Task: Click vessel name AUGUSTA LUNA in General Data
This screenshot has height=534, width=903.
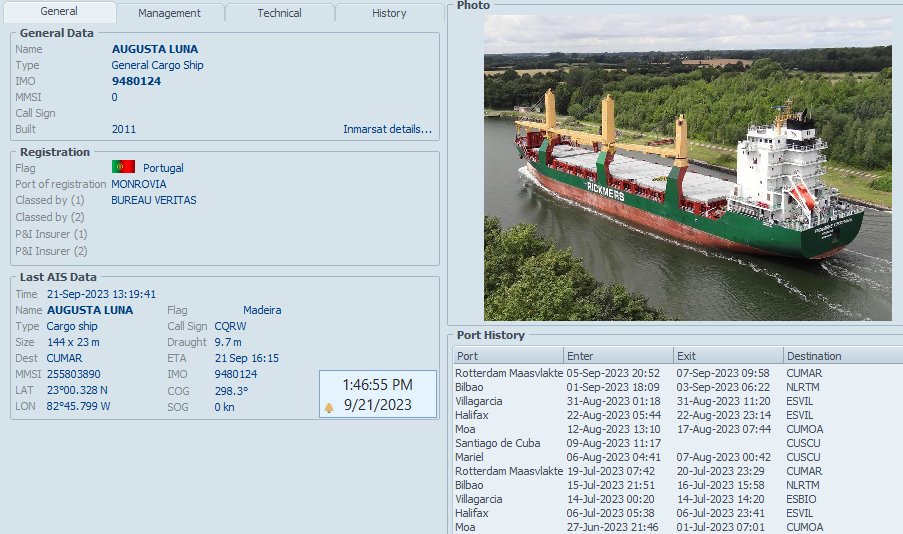Action: point(155,49)
